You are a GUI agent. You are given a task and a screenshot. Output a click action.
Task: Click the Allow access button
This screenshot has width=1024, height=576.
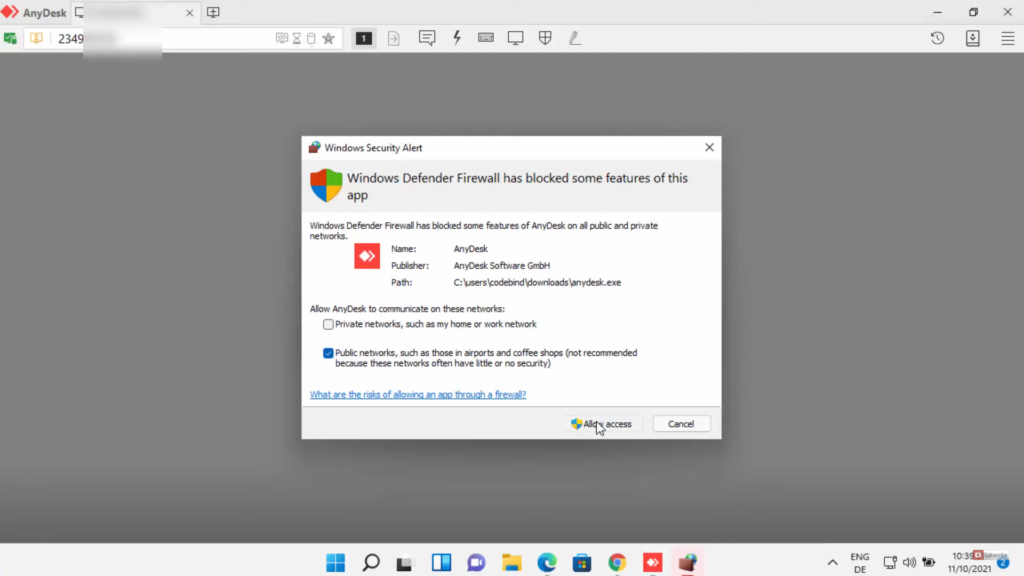tap(602, 424)
